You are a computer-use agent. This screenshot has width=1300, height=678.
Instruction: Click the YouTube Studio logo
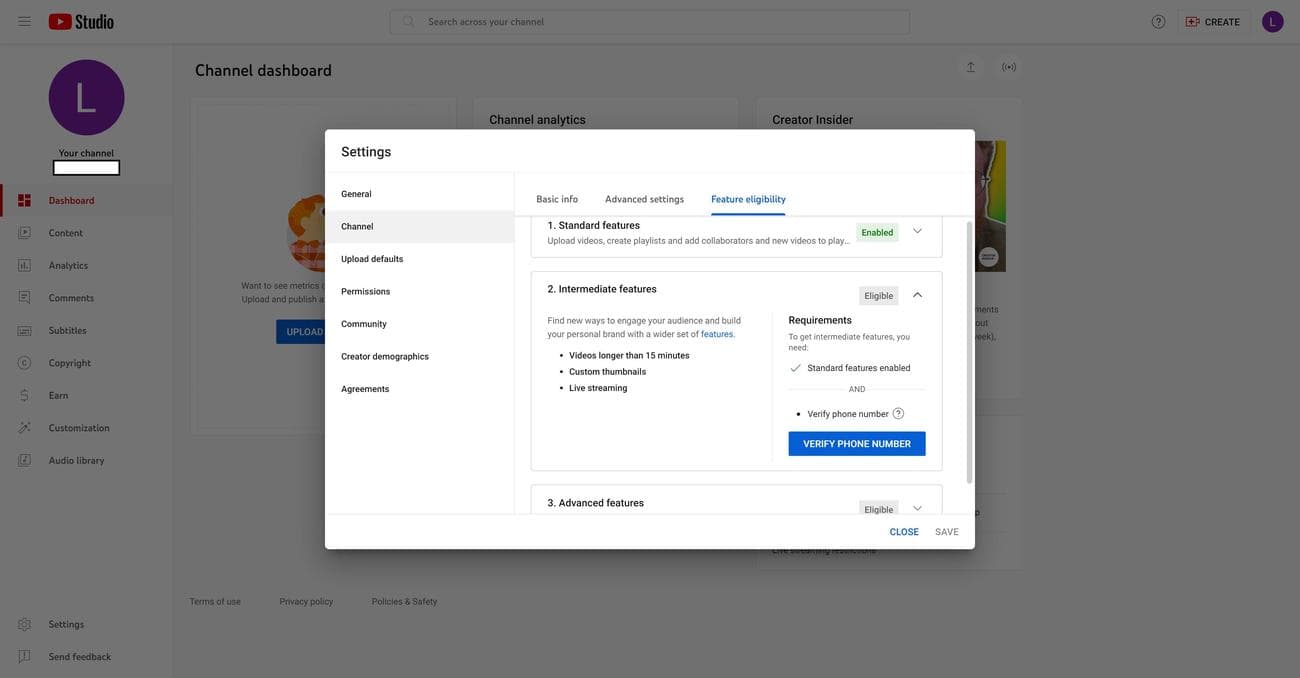[x=81, y=21]
